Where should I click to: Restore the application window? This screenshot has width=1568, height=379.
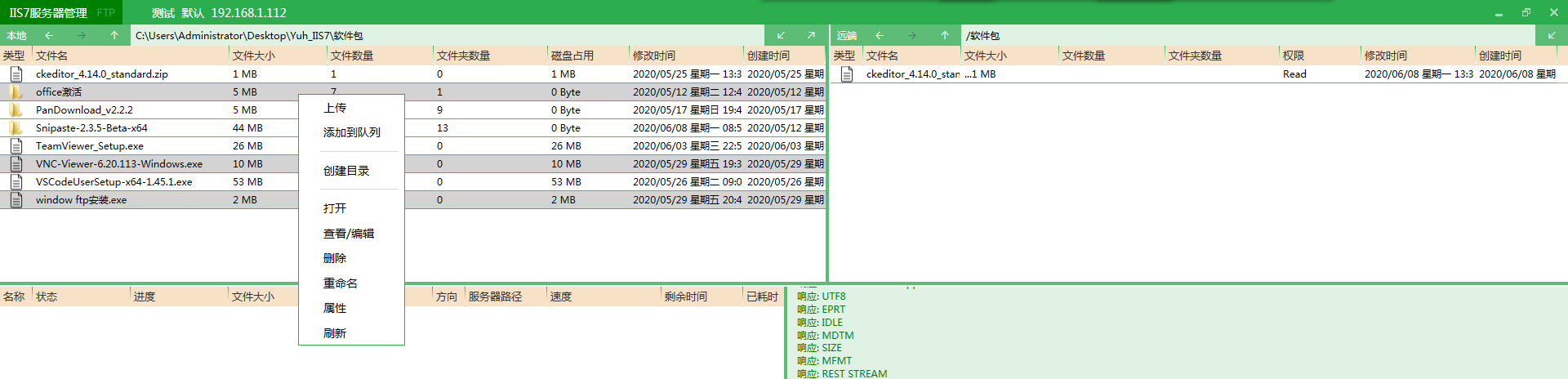(x=1526, y=12)
